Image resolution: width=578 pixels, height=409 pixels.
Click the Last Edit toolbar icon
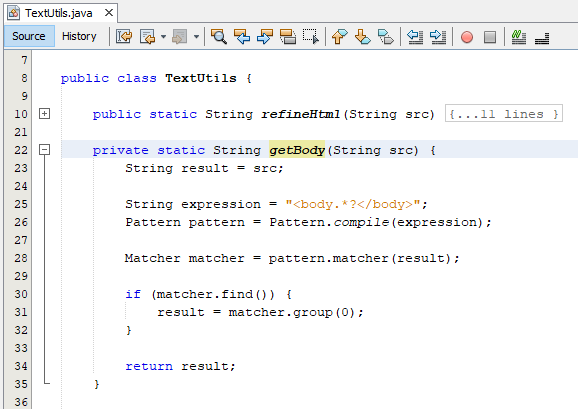coord(124,36)
